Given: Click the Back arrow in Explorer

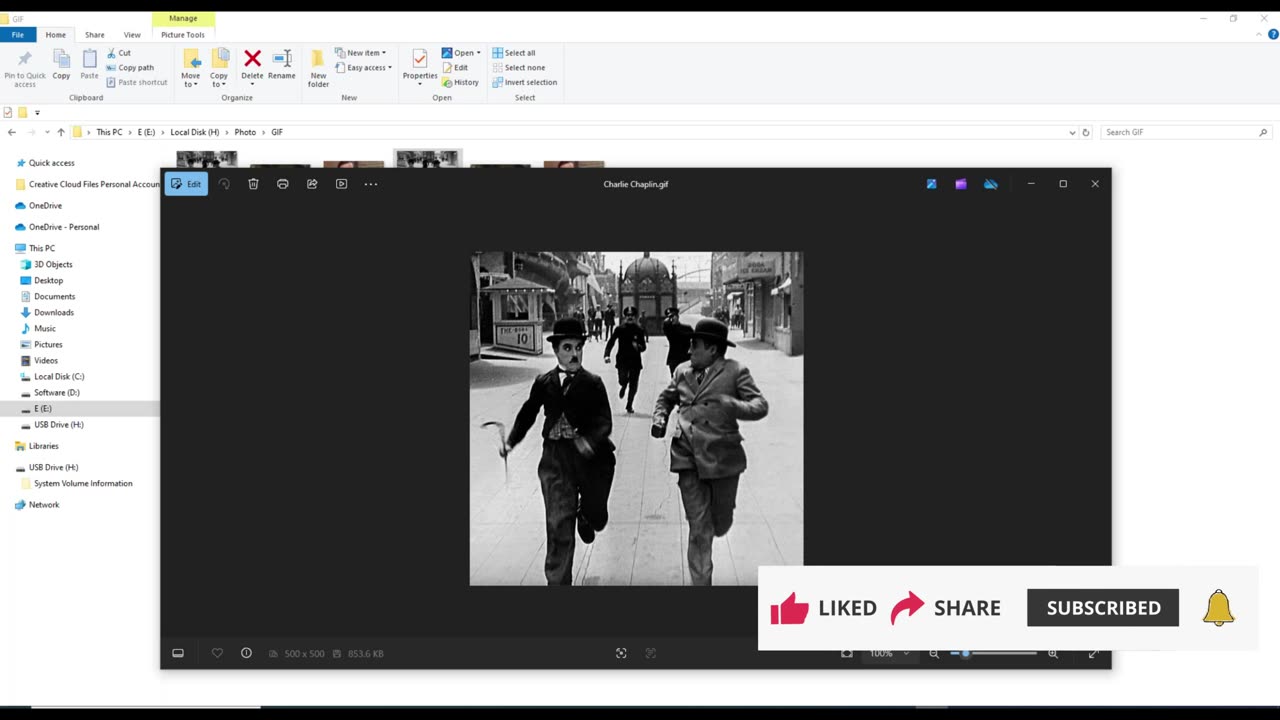Looking at the screenshot, I should tap(11, 132).
